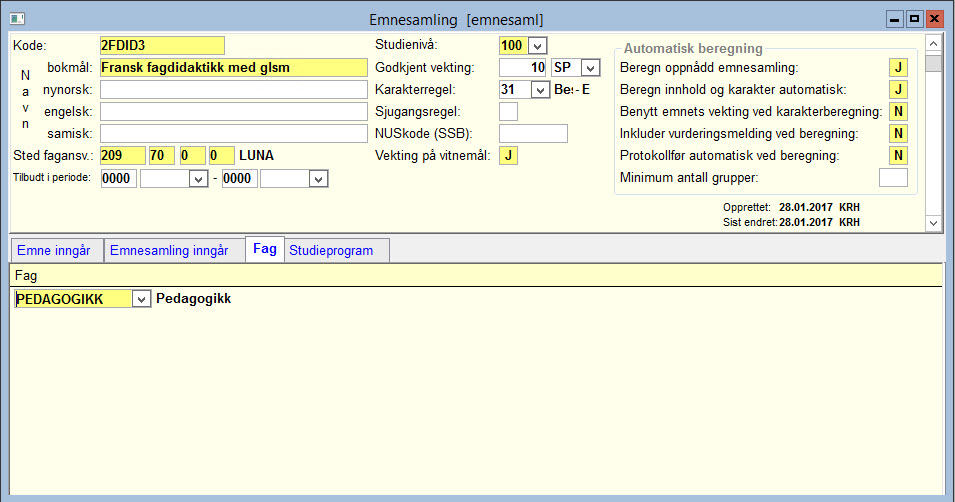Close the Emnesamling window

[934, 19]
